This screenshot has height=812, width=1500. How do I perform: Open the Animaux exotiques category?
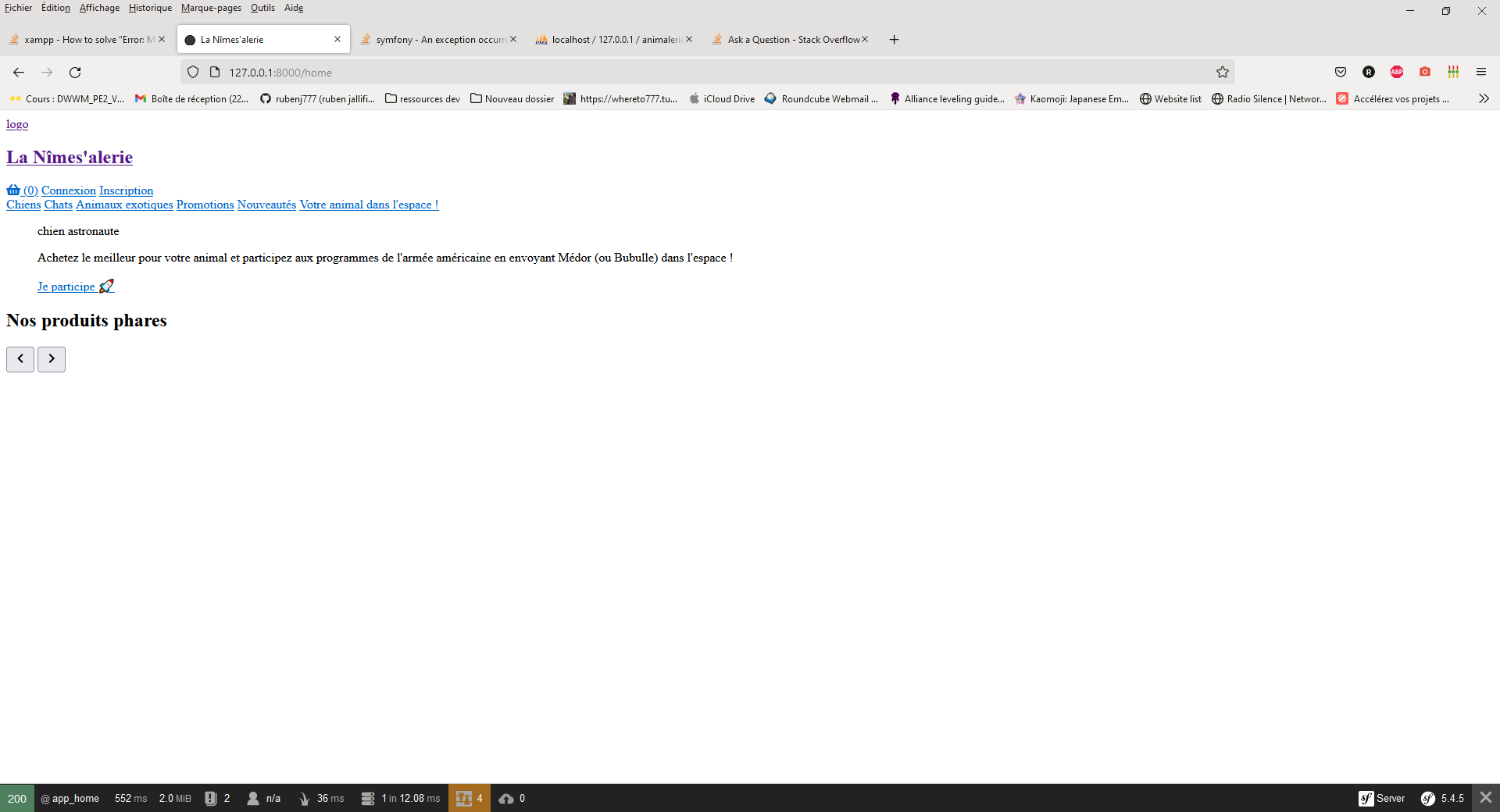click(x=124, y=205)
